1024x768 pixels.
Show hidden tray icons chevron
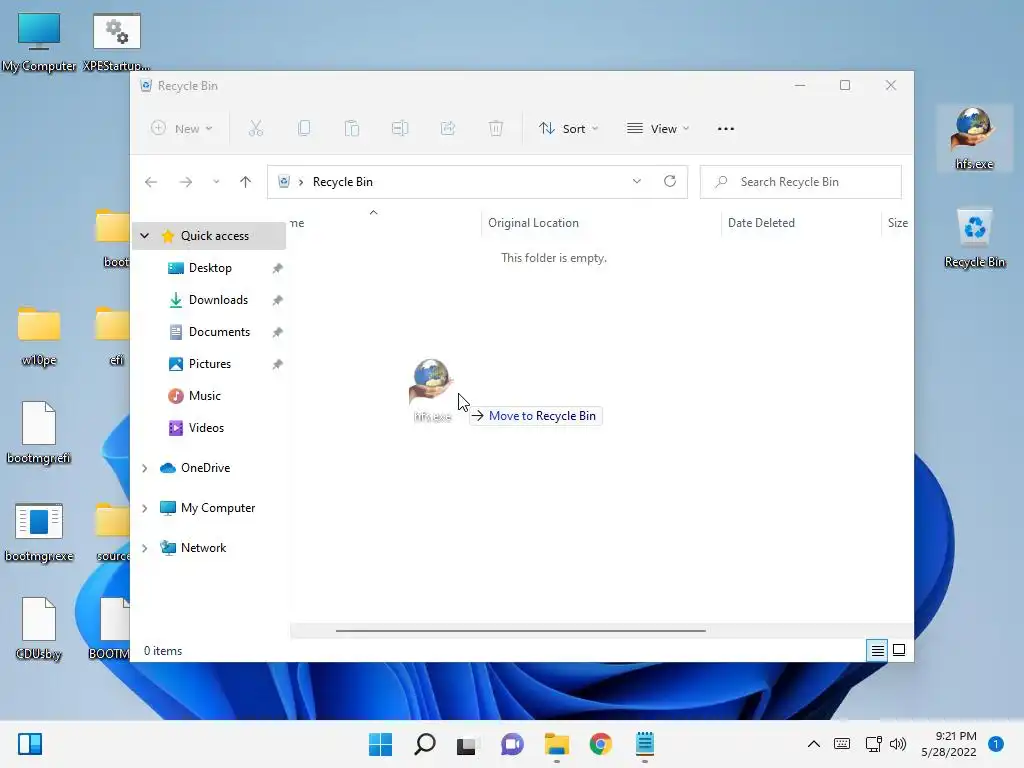814,744
